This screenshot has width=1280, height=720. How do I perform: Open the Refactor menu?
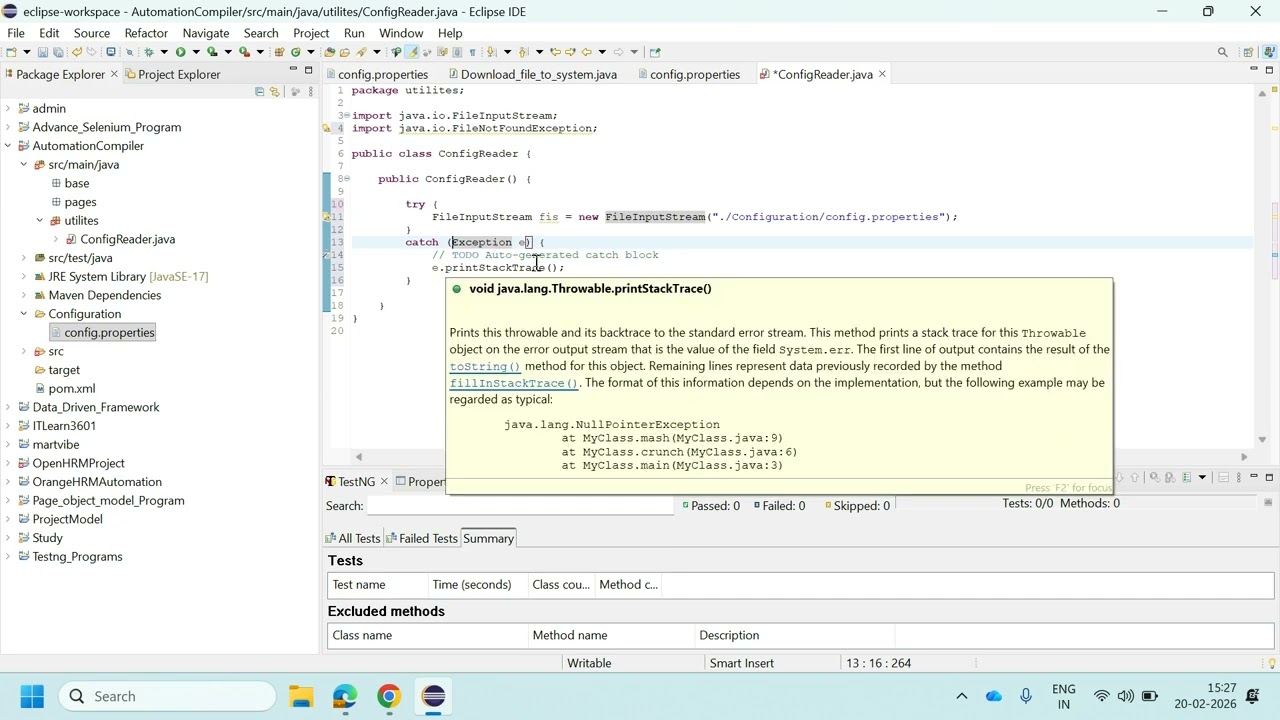(146, 33)
